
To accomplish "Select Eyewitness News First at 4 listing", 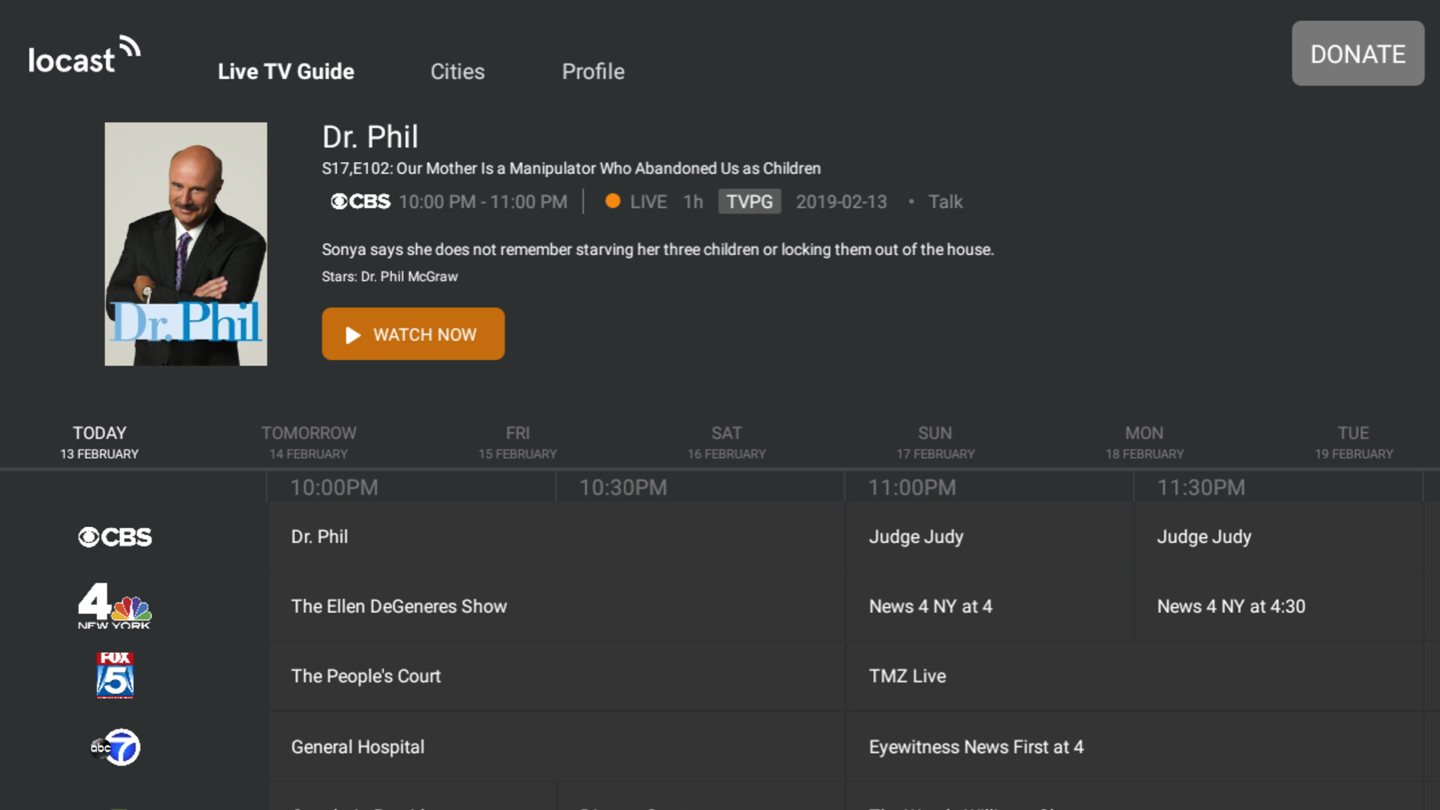I will [1134, 747].
